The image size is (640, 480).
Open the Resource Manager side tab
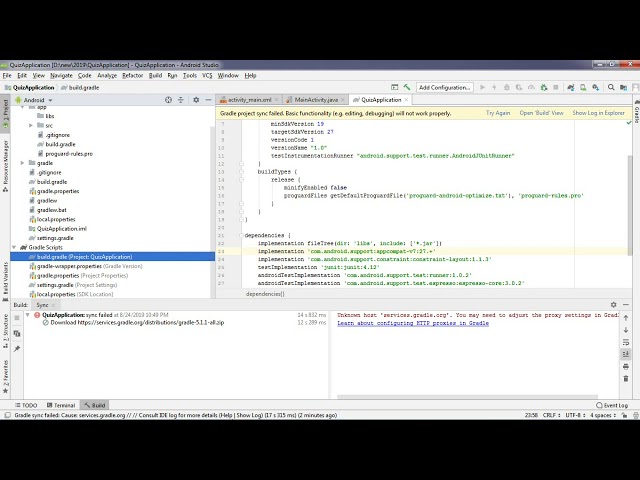click(5, 166)
